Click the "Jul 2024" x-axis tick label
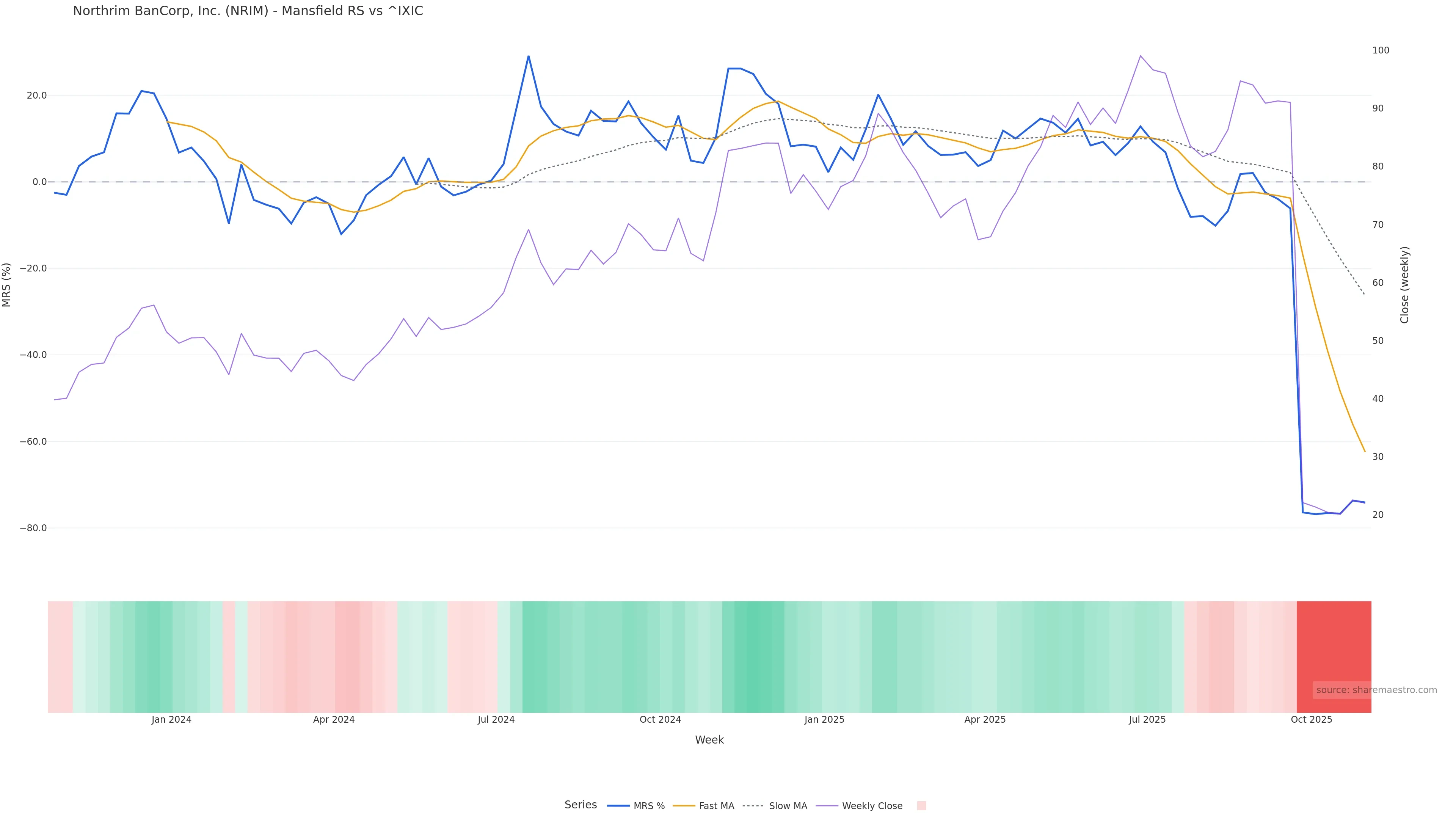Image resolution: width=1456 pixels, height=819 pixels. point(496,720)
